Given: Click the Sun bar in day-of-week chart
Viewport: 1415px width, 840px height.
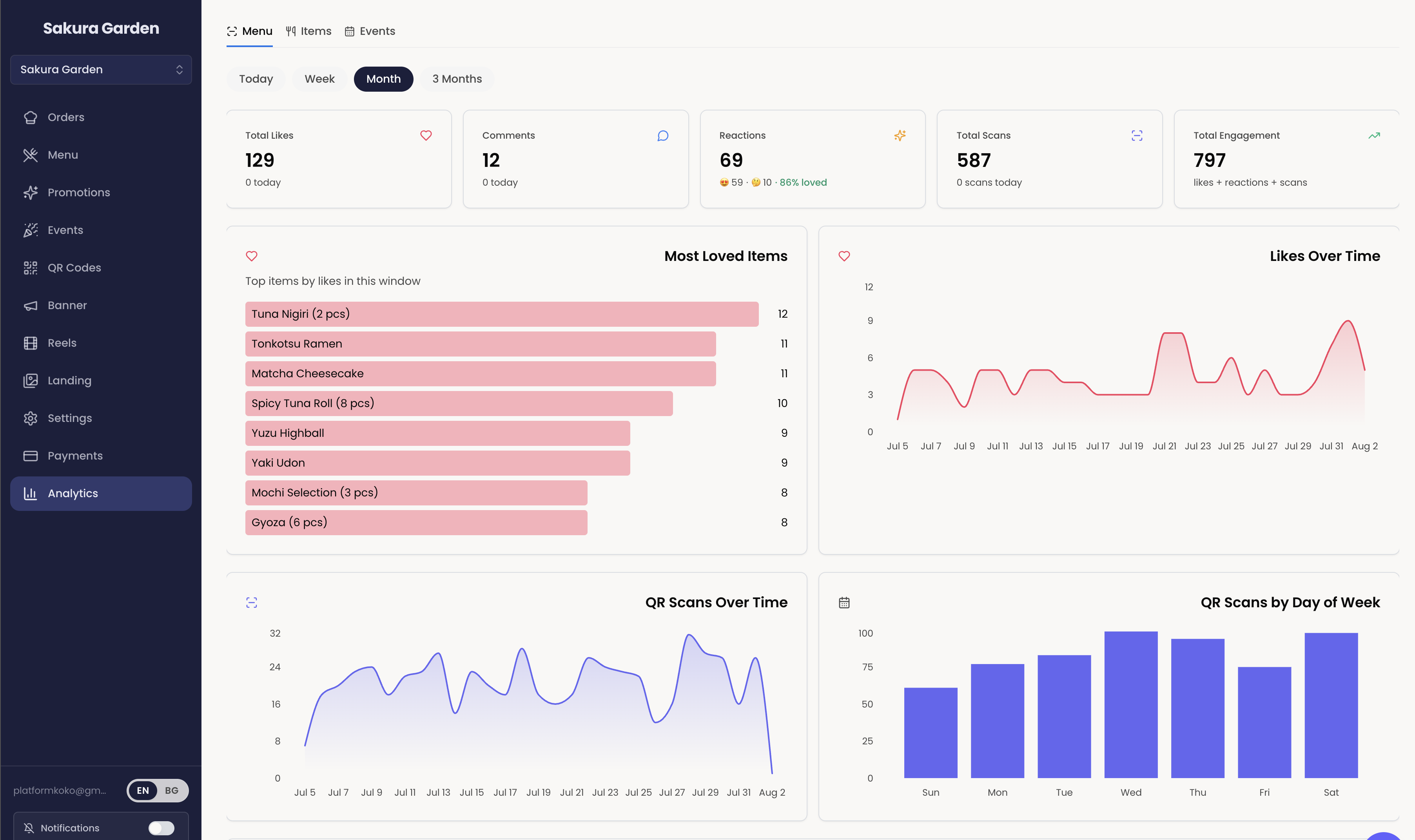Looking at the screenshot, I should pos(930,733).
